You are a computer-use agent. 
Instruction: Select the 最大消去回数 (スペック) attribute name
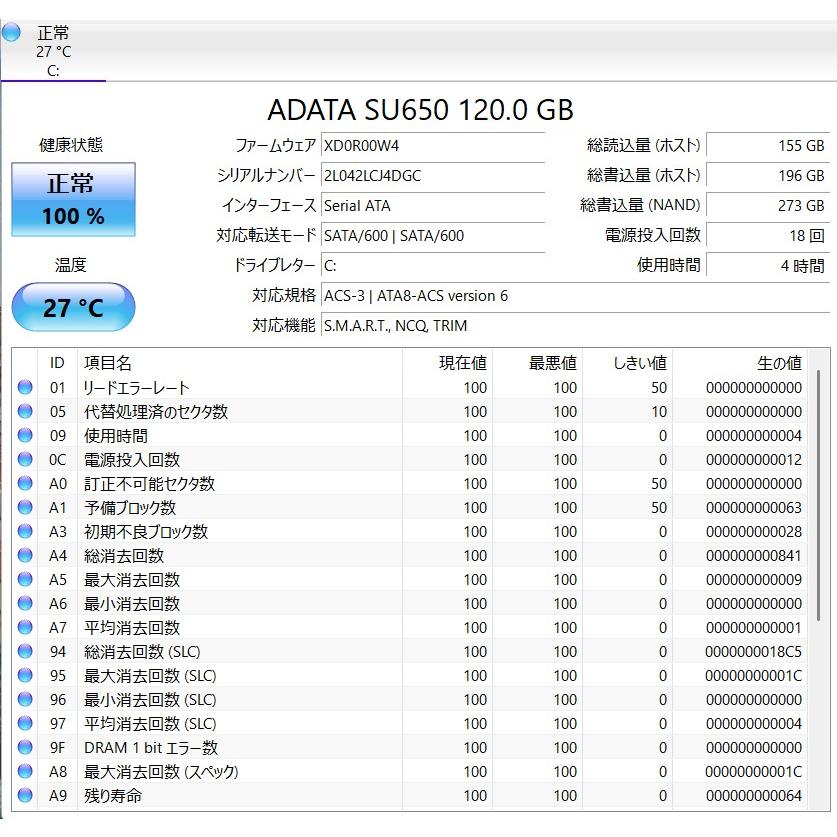click(161, 772)
